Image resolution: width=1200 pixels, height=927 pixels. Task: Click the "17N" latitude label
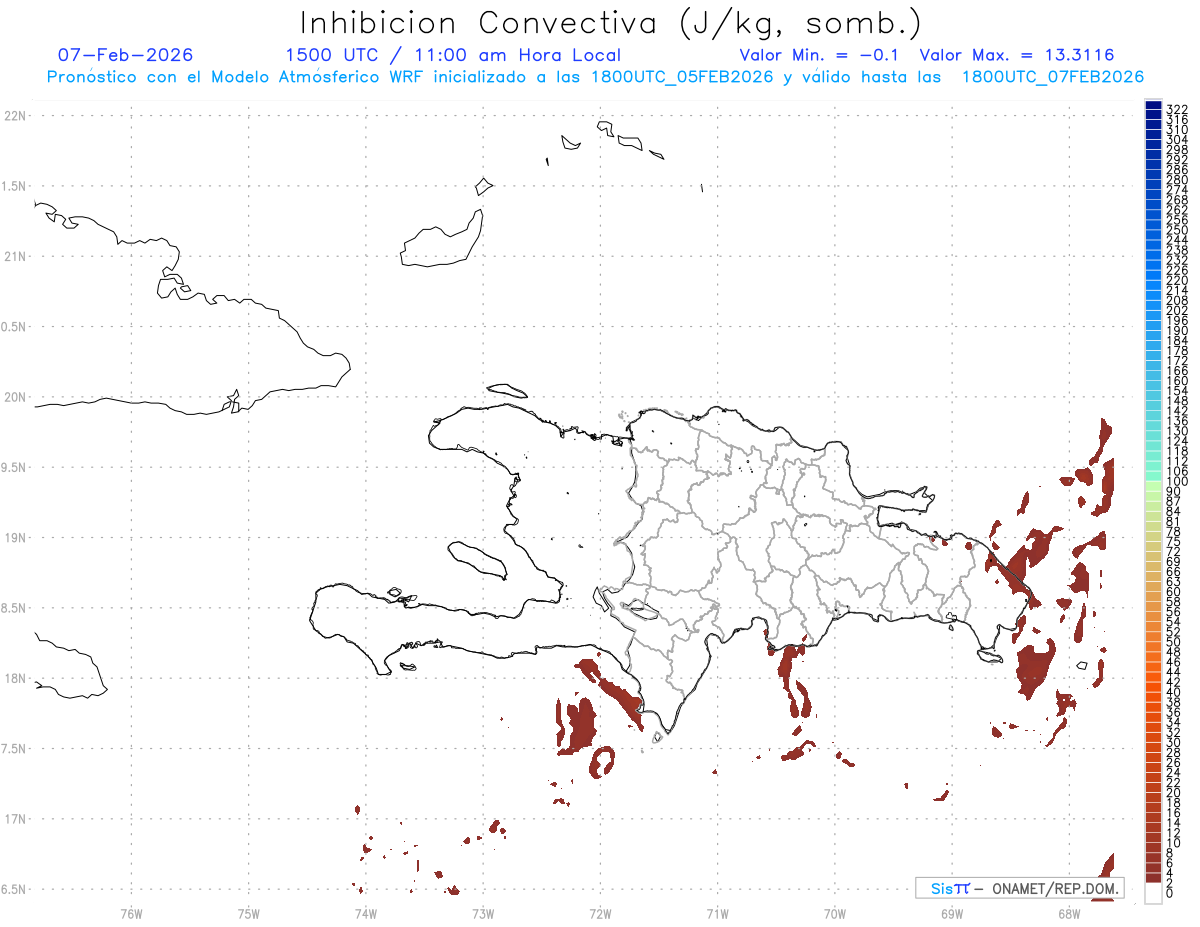pyautogui.click(x=15, y=819)
